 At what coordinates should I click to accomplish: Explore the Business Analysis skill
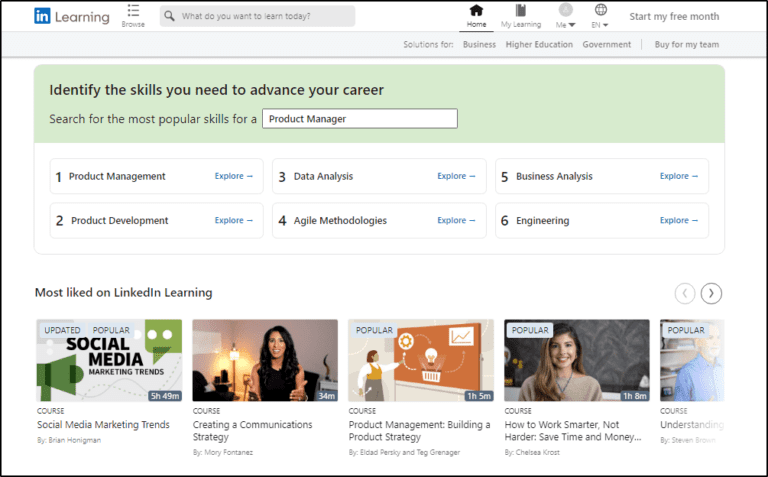point(679,176)
